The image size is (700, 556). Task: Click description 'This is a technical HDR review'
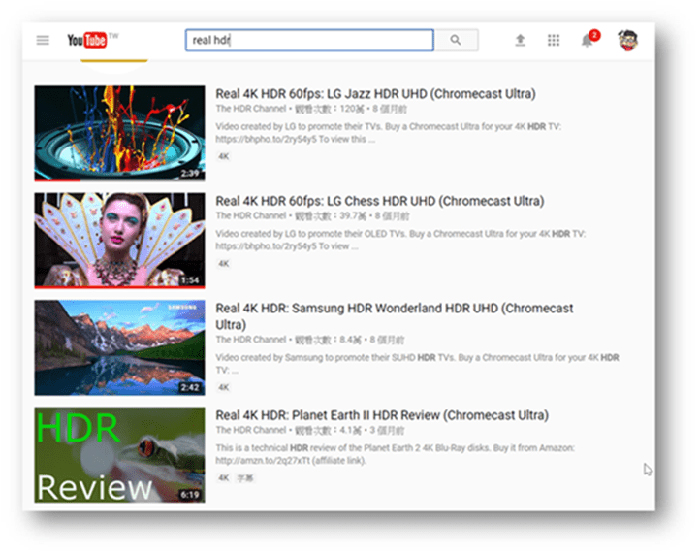[x=395, y=454]
